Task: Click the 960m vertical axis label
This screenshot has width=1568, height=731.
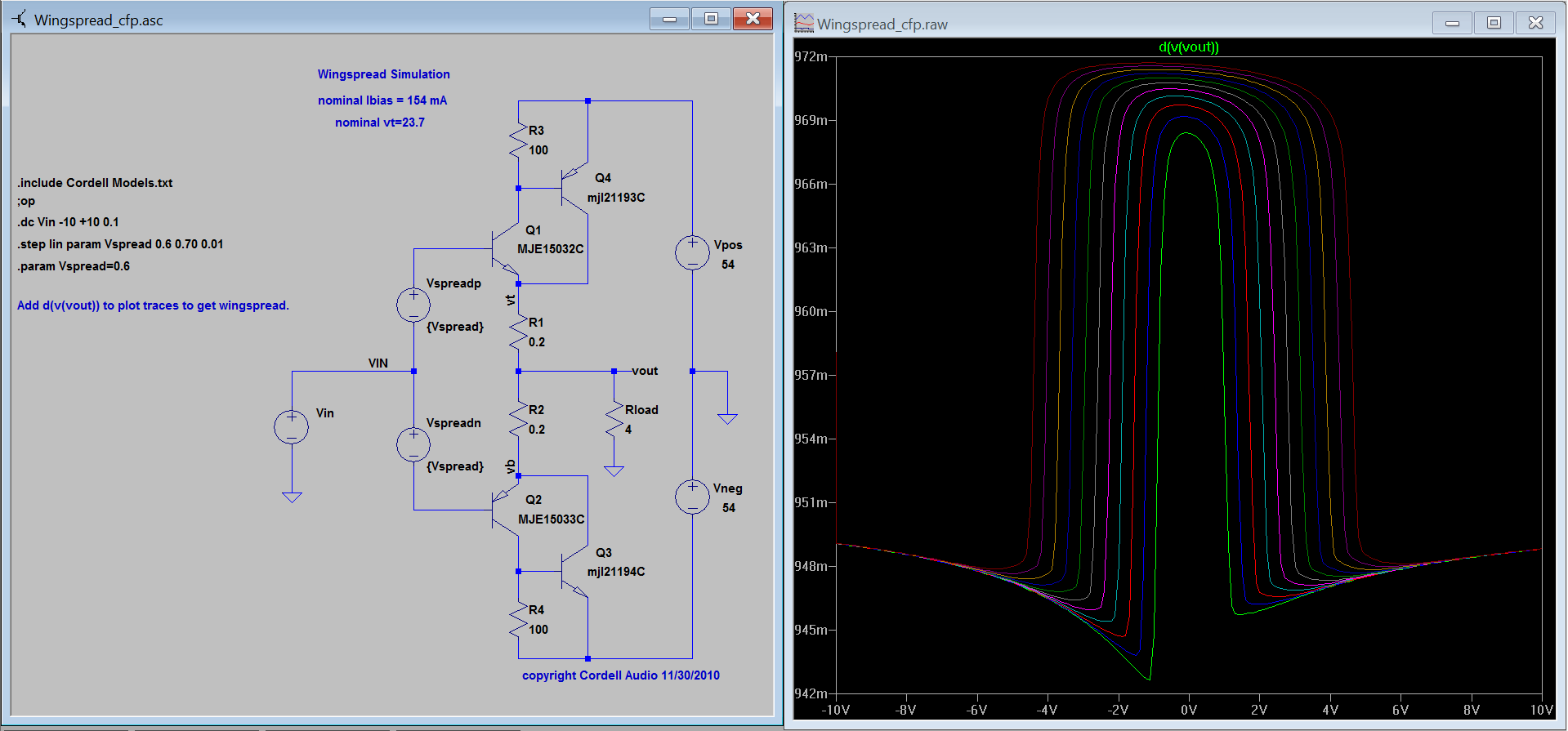Action: pos(811,311)
